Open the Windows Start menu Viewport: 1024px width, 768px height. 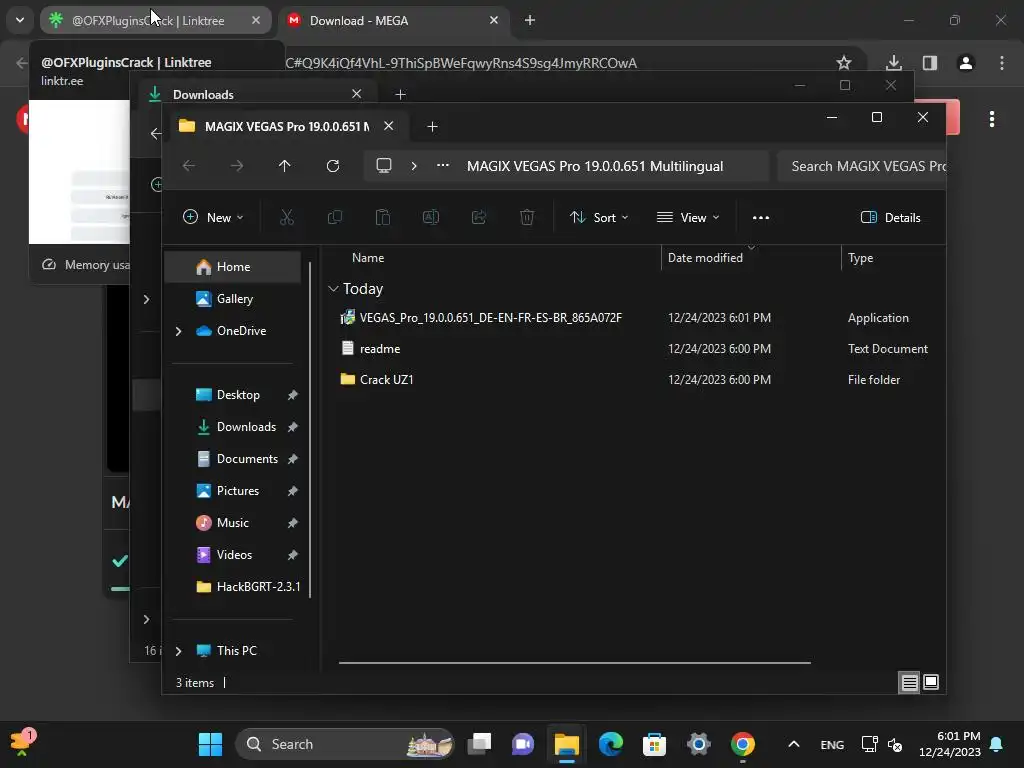pos(210,744)
